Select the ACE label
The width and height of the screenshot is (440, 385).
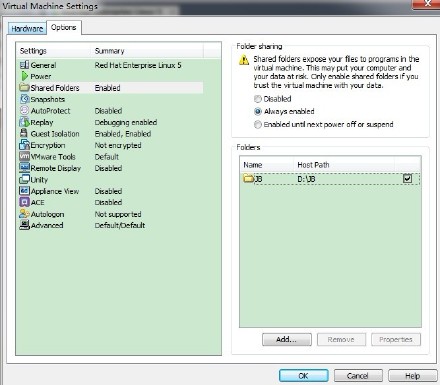[x=38, y=202]
